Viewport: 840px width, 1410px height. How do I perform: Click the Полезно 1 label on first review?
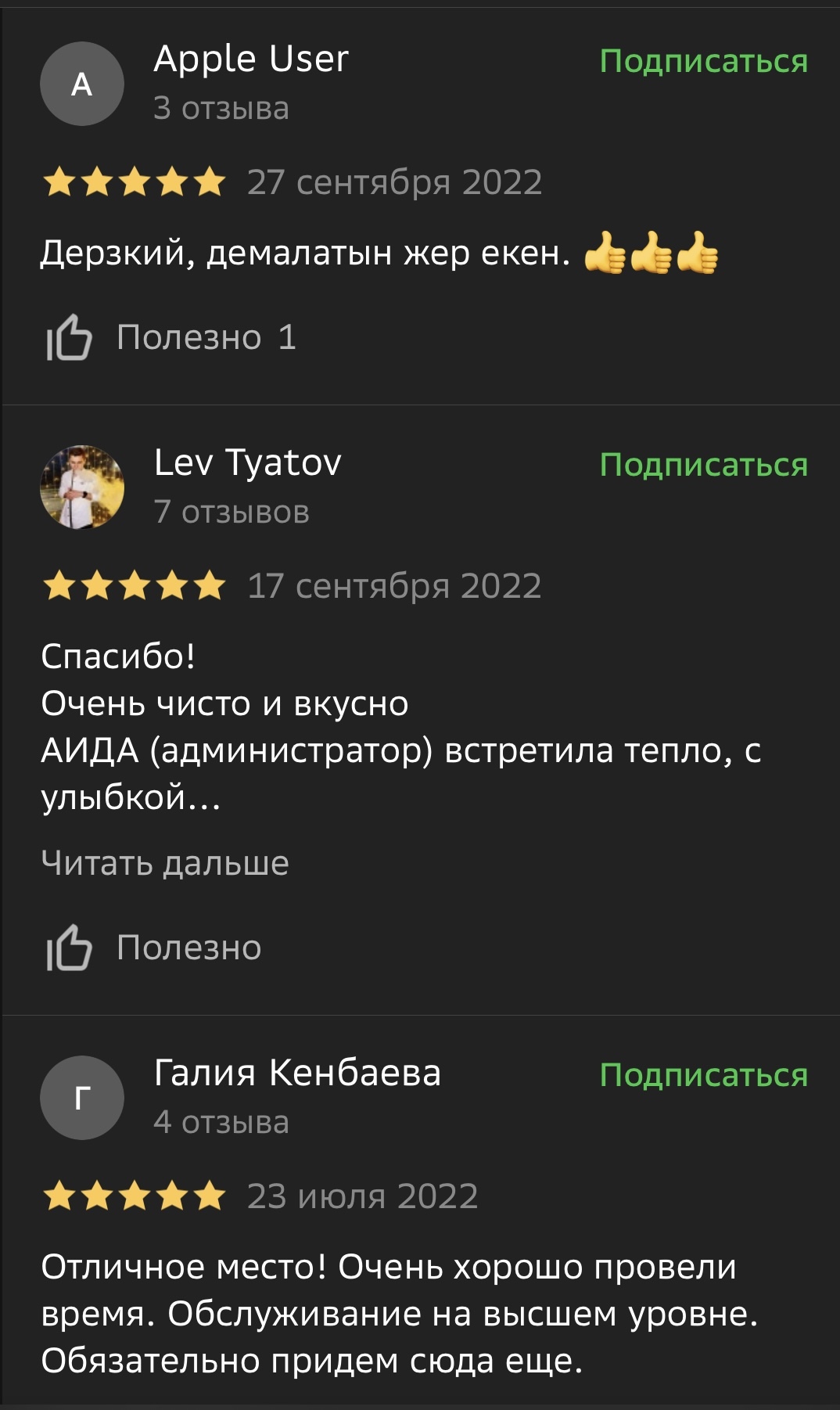(206, 338)
